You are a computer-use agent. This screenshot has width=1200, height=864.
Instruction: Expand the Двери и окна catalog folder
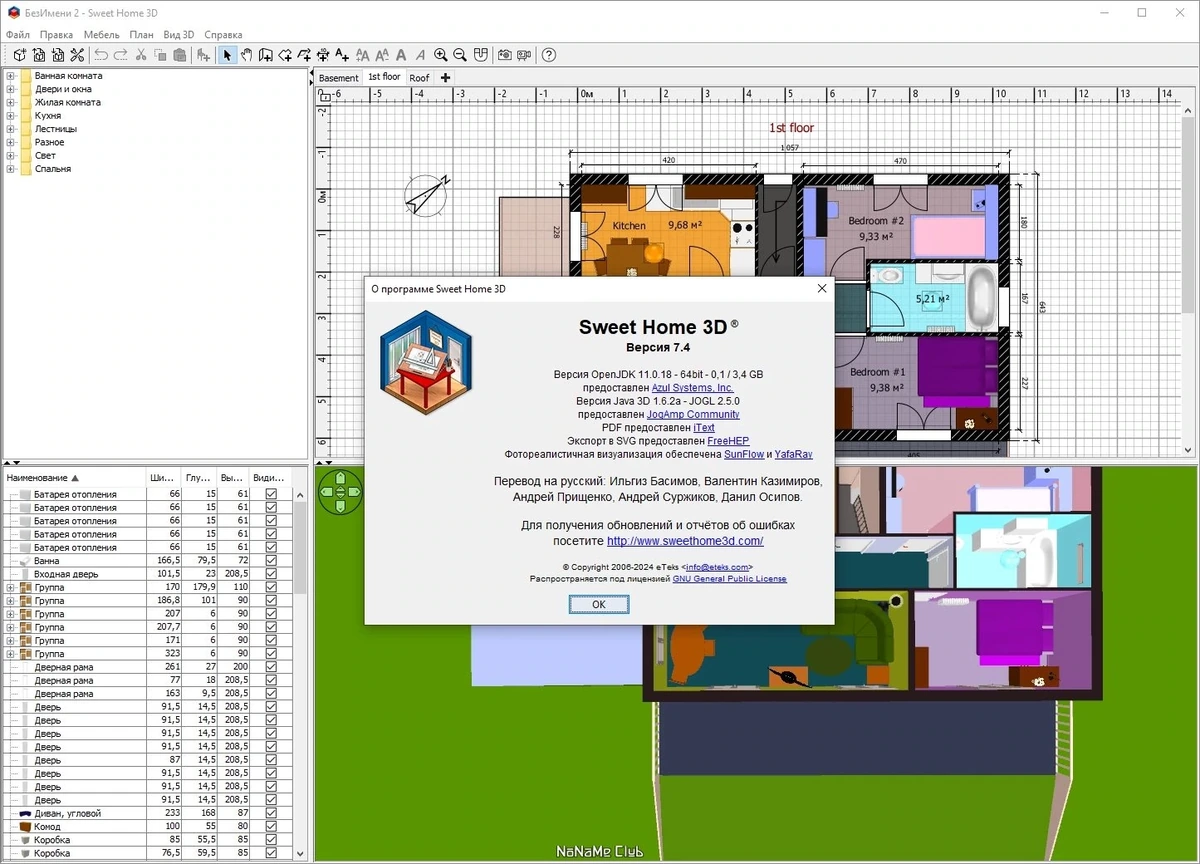click(11, 89)
